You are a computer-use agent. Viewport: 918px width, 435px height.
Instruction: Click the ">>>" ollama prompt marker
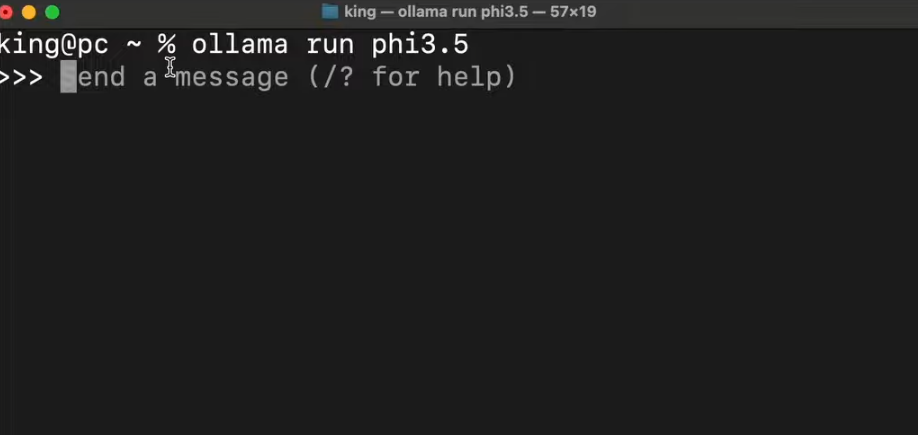[21, 77]
